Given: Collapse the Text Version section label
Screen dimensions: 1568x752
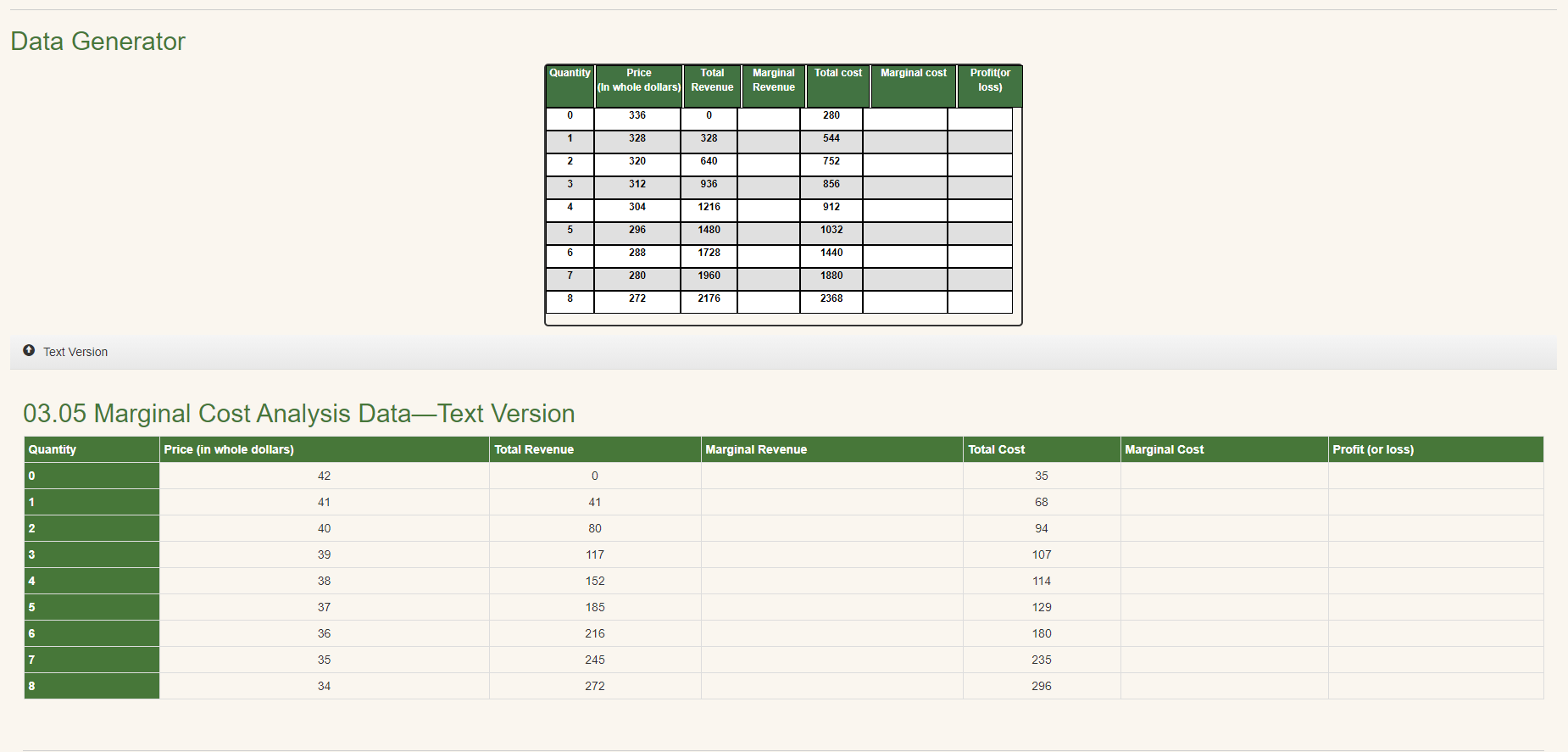Looking at the screenshot, I should (x=75, y=352).
